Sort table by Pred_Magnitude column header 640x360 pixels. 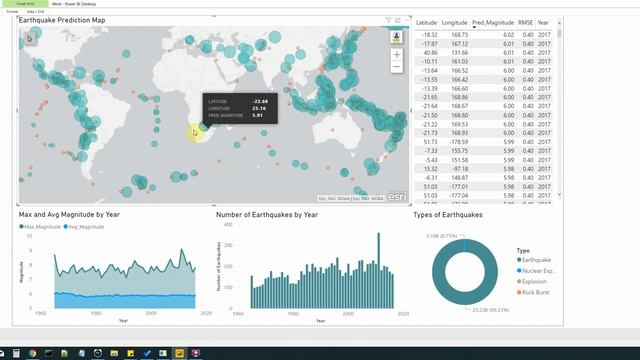tap(493, 23)
